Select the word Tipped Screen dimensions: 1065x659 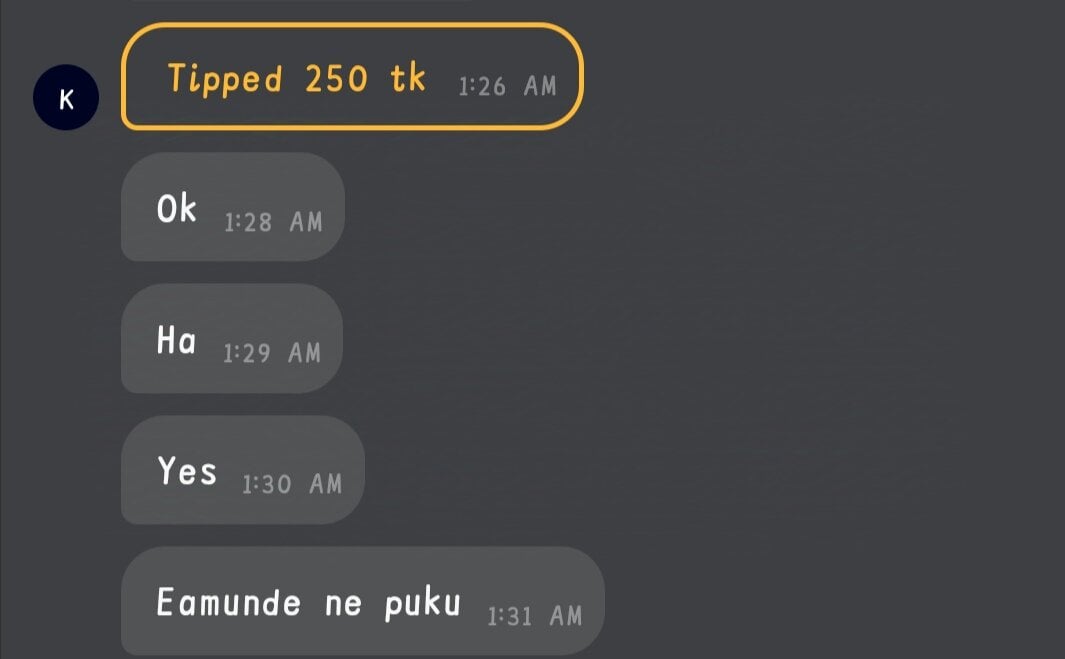[225, 79]
